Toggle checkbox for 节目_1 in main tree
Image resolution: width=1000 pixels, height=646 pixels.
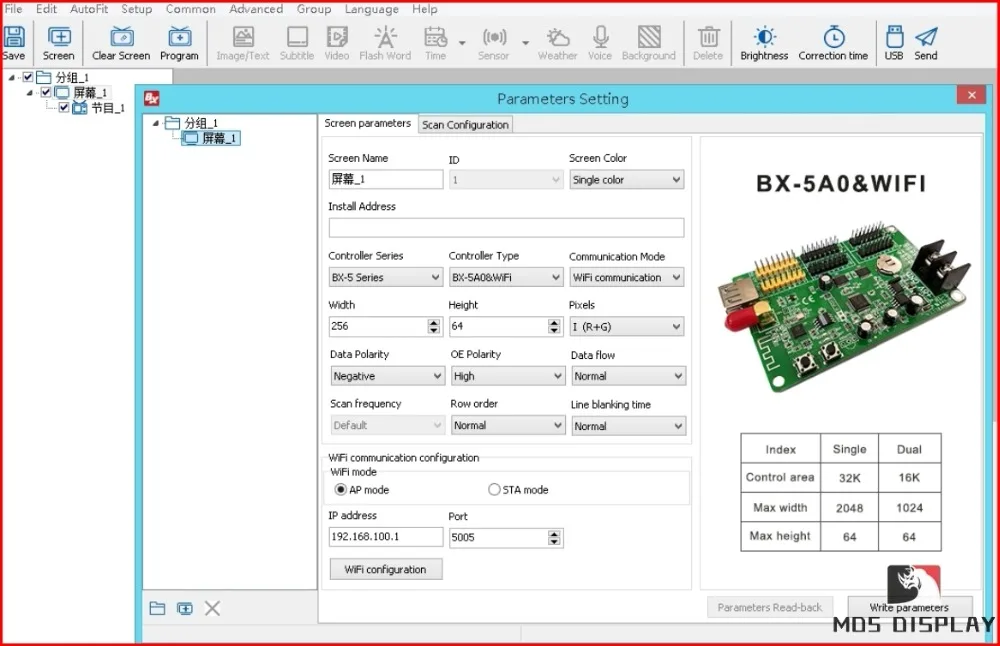coord(64,108)
